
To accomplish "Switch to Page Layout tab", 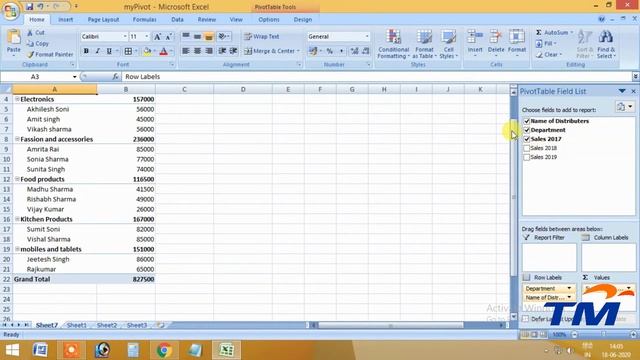I will click(103, 20).
